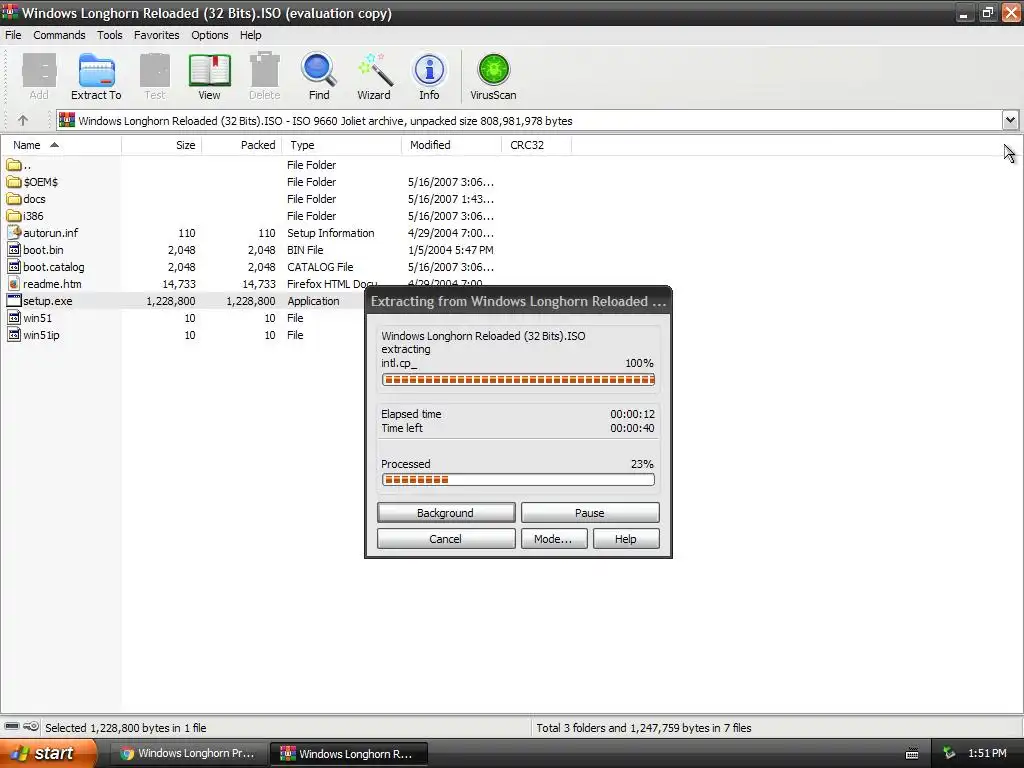Screen dimensions: 1024x768
Task: Select the autorun.inf file name
Action: point(50,233)
